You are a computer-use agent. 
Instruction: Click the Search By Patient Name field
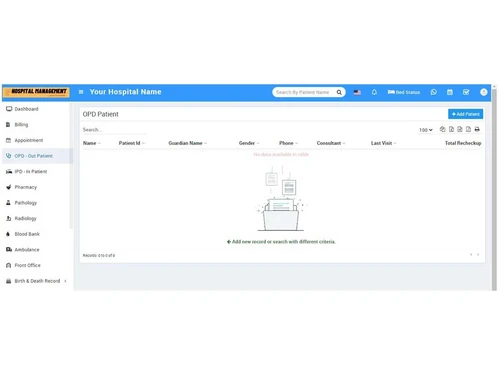click(303, 92)
